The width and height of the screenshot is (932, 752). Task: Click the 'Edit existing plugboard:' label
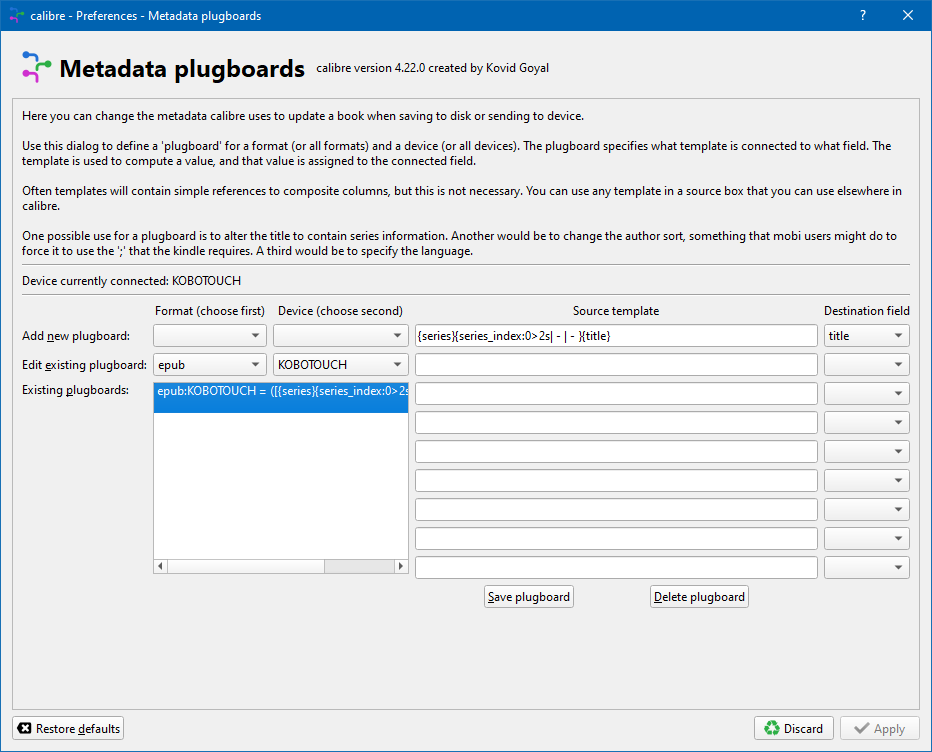tap(84, 365)
